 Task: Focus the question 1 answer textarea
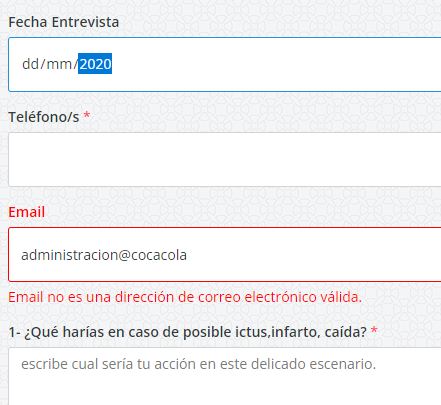coord(225,376)
